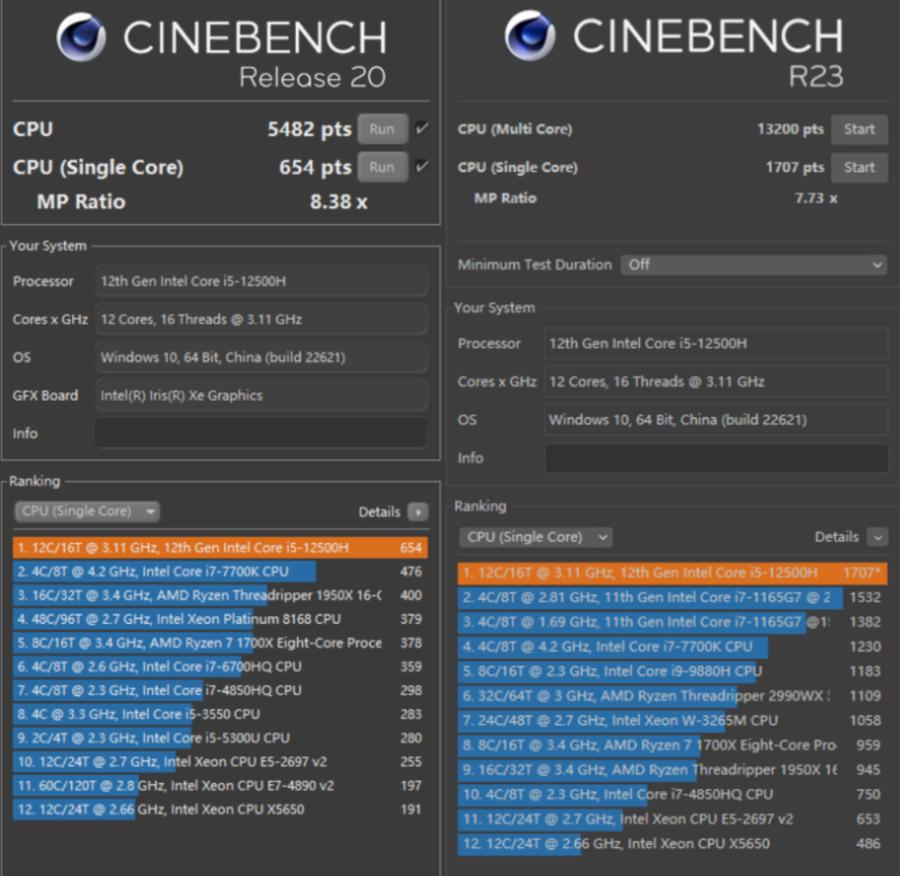Open the Minimum Test Duration dropdown
900x876 pixels.
pos(753,265)
